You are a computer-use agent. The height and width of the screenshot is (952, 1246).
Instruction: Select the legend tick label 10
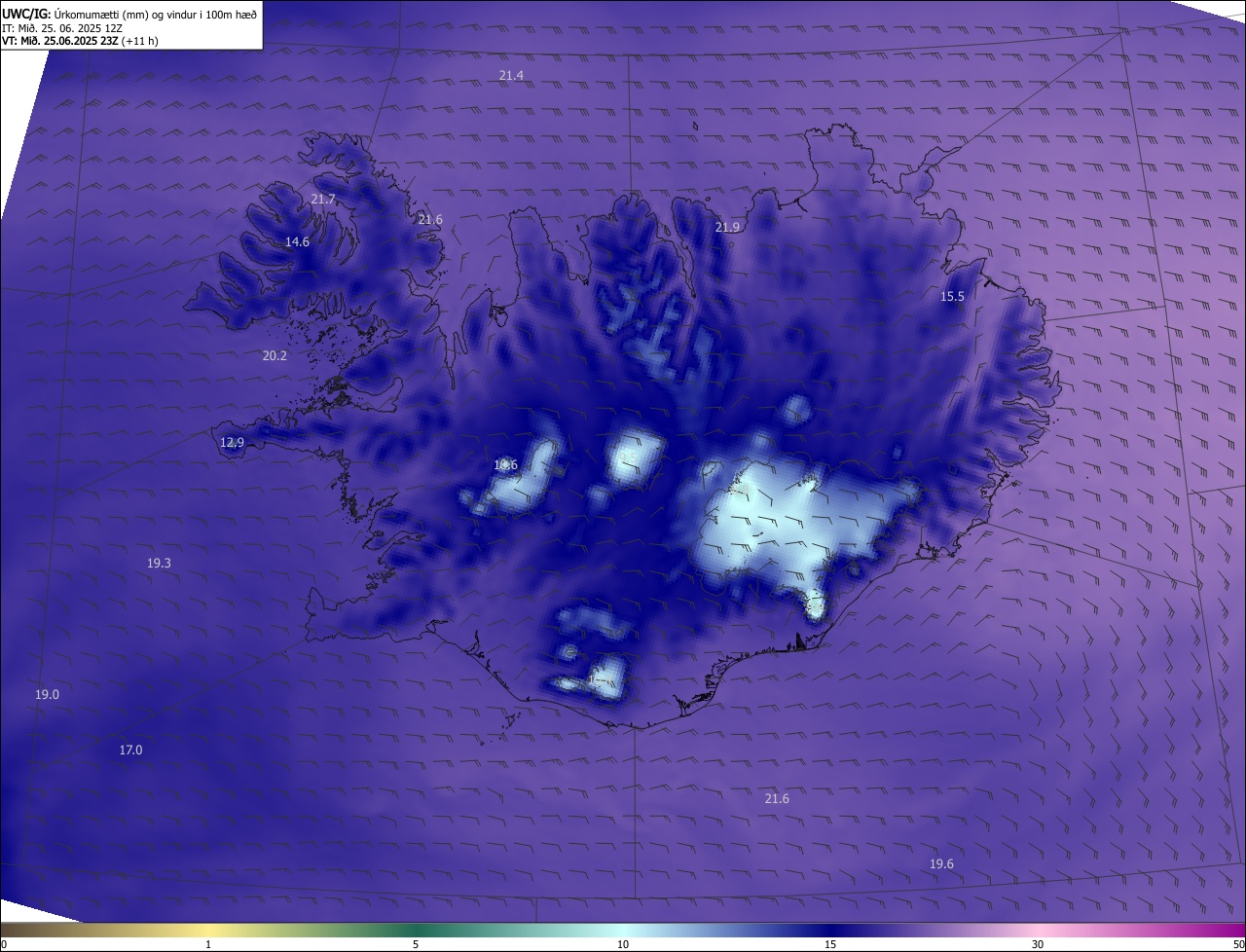point(623,944)
